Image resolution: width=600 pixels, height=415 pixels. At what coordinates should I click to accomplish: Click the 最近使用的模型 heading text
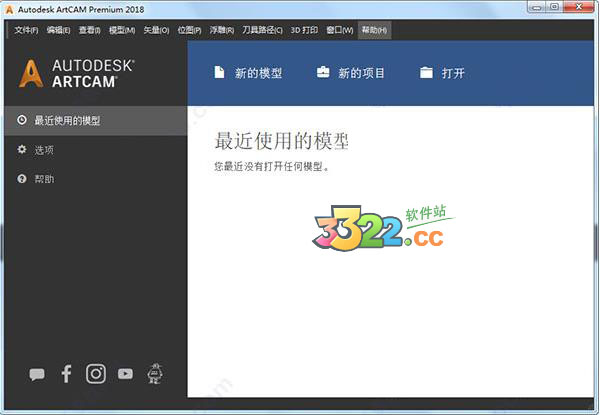tap(282, 141)
